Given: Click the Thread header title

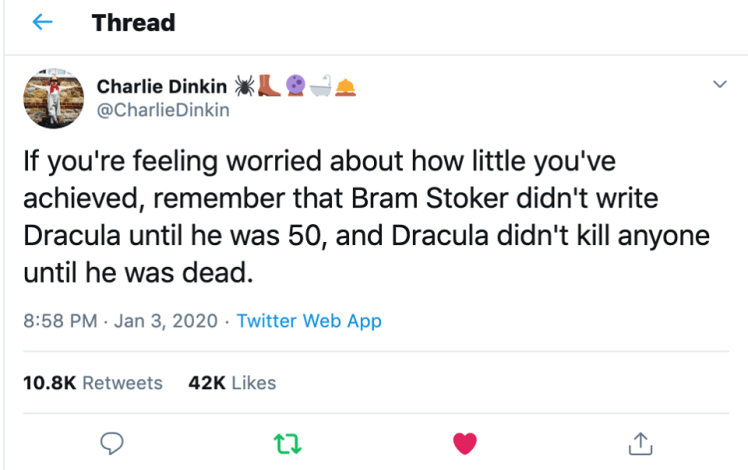Looking at the screenshot, I should click(133, 23).
